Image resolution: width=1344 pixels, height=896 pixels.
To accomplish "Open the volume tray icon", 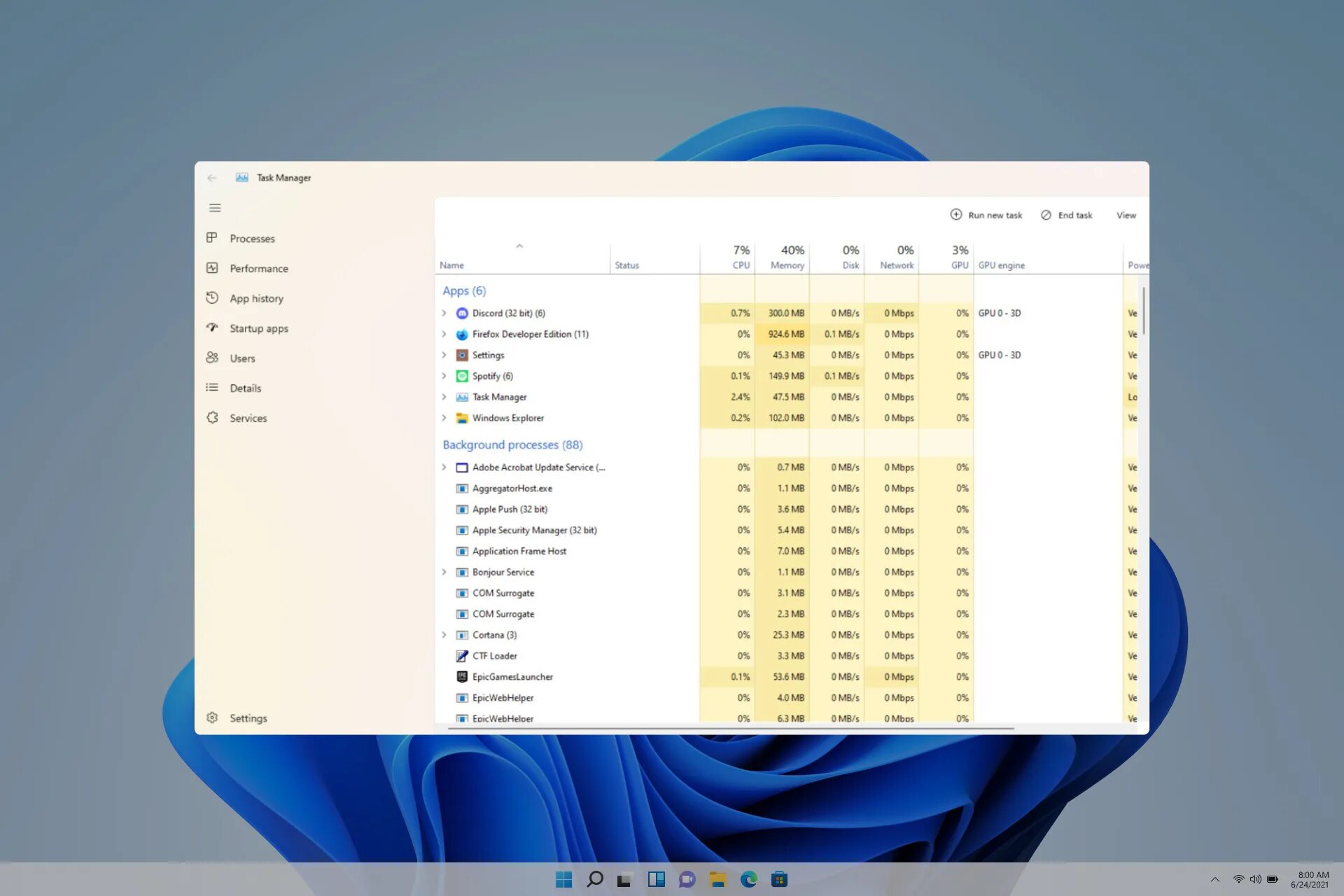I will pyautogui.click(x=1256, y=879).
